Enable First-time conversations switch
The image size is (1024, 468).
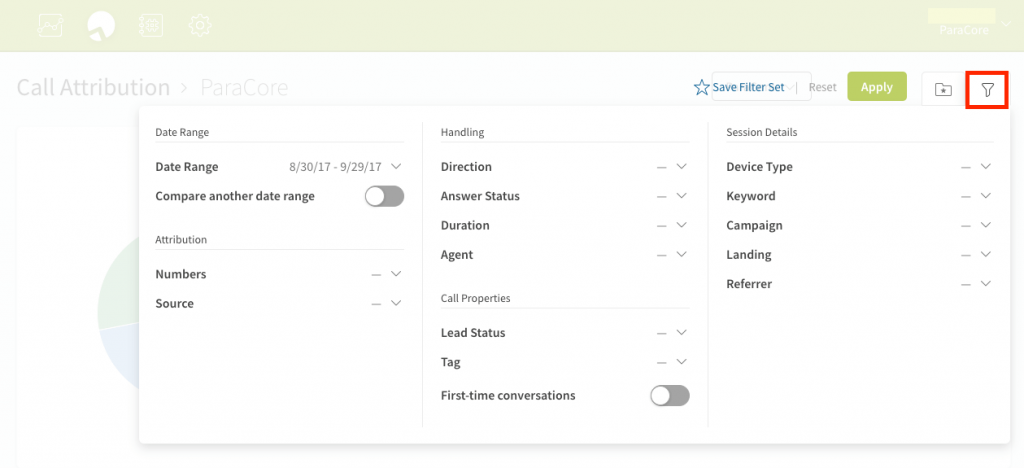tap(669, 396)
